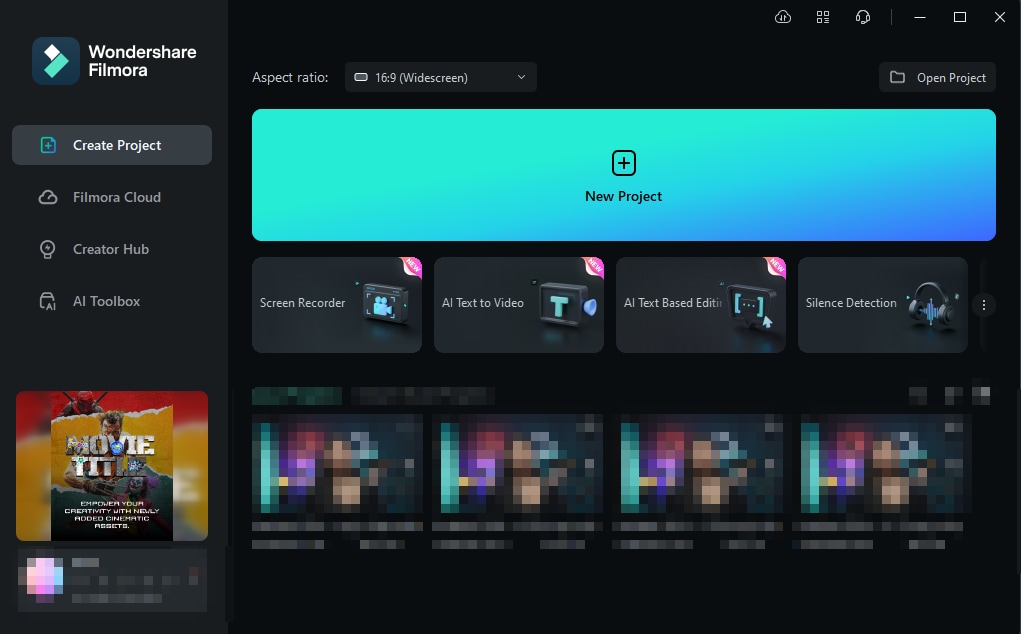The width and height of the screenshot is (1021, 634).
Task: Click the plus icon next to Create Project
Action: pos(48,145)
